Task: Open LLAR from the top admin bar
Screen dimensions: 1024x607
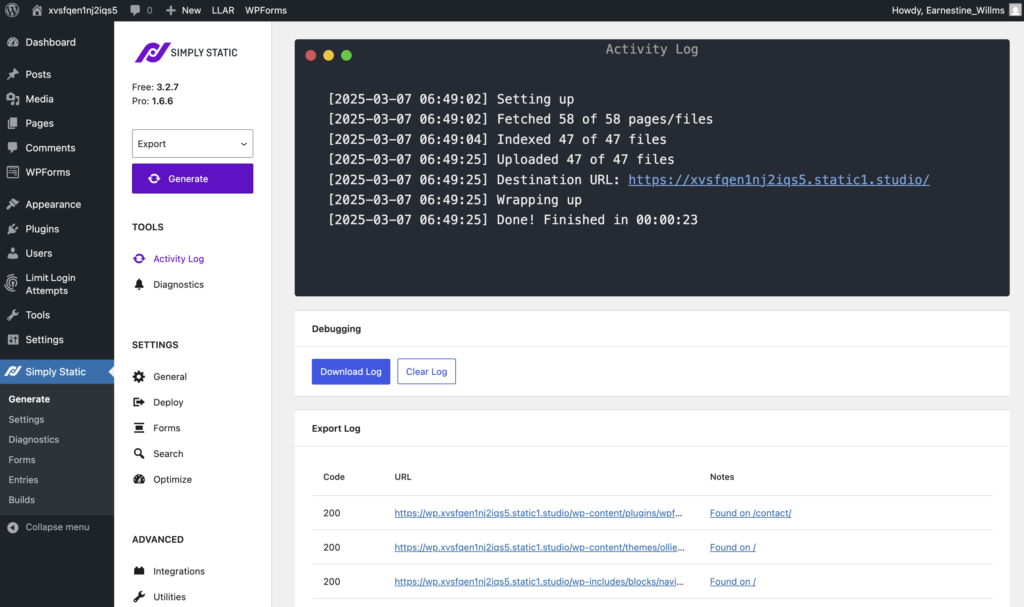Action: (x=222, y=10)
